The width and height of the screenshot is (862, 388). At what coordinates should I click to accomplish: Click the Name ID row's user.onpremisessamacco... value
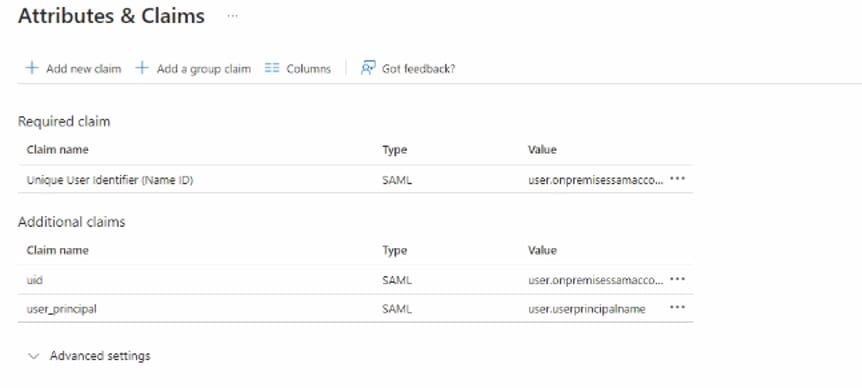[x=596, y=180]
